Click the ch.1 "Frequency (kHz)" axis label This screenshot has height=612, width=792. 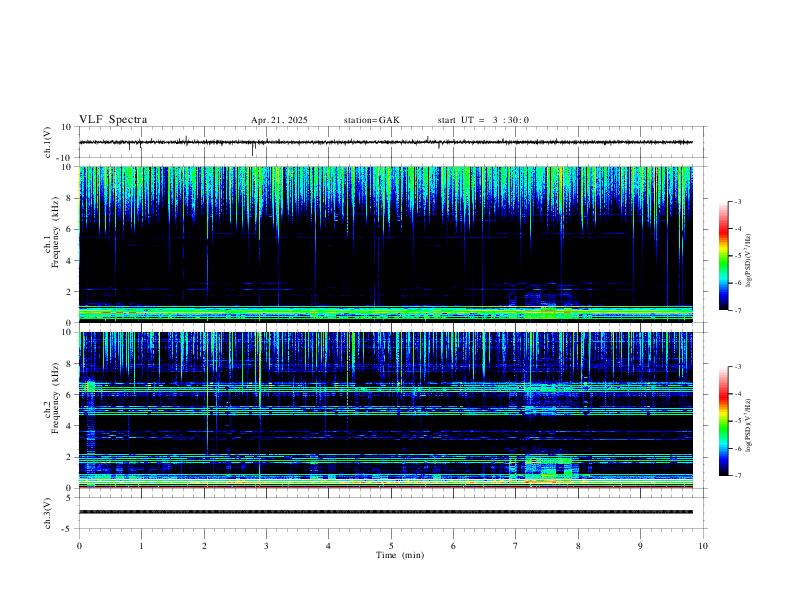55,232
